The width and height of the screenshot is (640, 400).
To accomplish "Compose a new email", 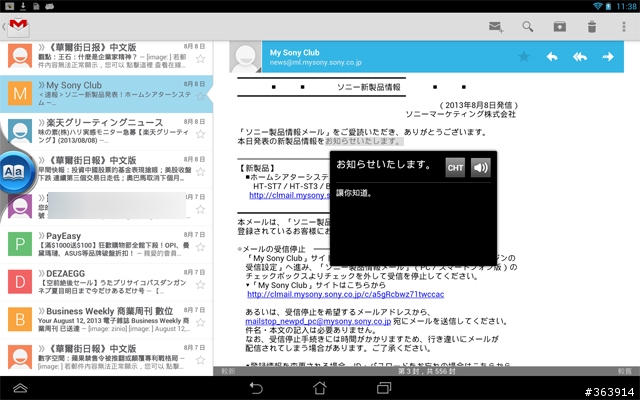I will [496, 27].
